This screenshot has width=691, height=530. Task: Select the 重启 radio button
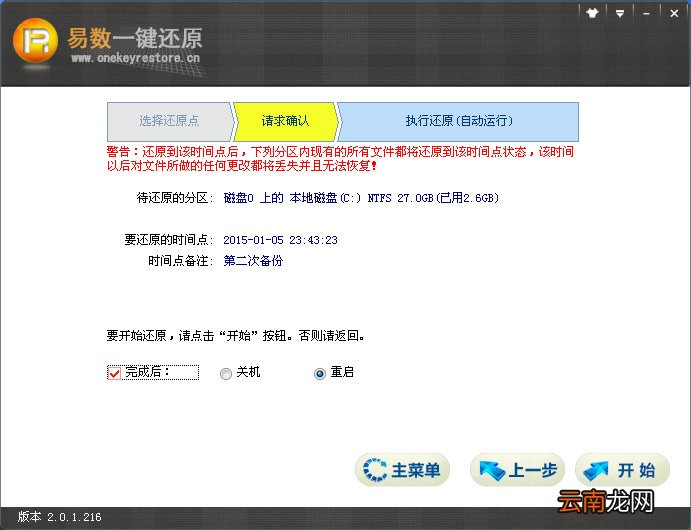click(x=320, y=374)
